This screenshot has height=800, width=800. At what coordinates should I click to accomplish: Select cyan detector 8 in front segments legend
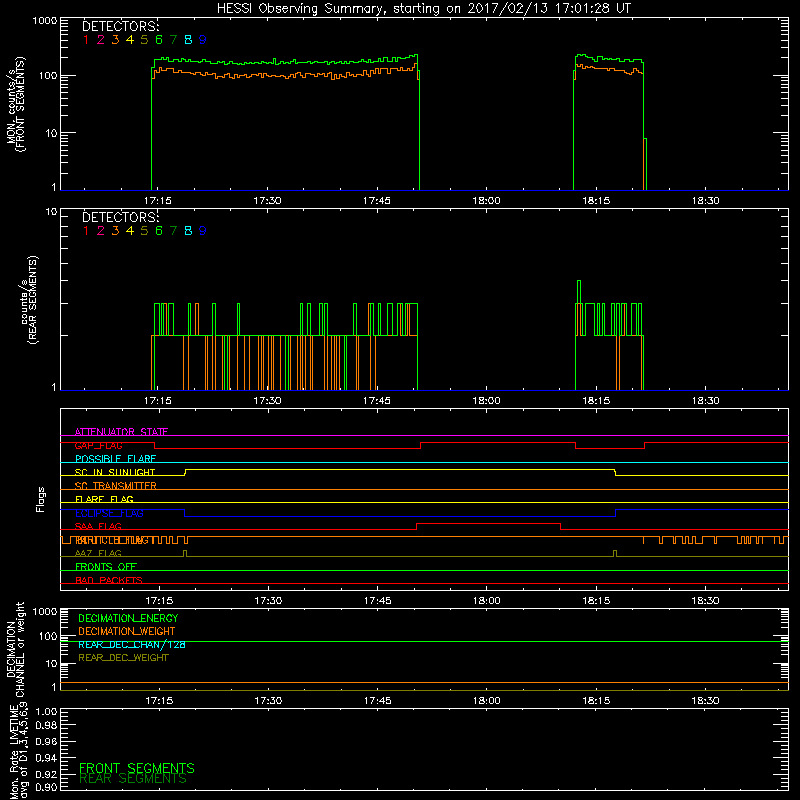[188, 40]
